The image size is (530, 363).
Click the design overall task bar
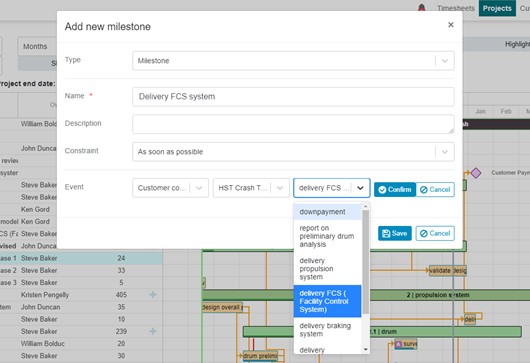pos(222,308)
